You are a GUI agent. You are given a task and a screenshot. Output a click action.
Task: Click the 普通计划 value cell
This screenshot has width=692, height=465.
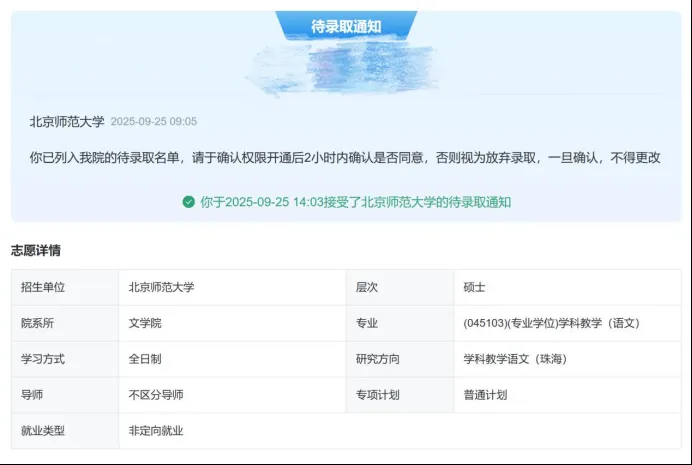pos(567,395)
